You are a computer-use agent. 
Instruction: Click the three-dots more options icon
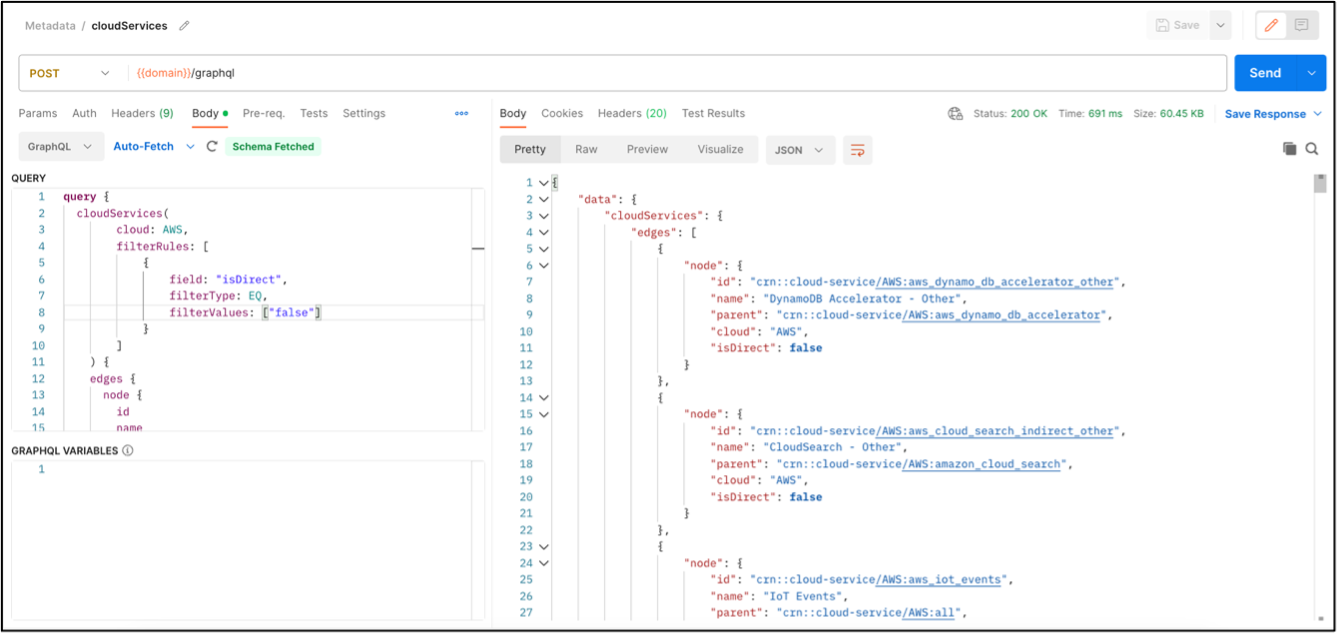tap(462, 113)
